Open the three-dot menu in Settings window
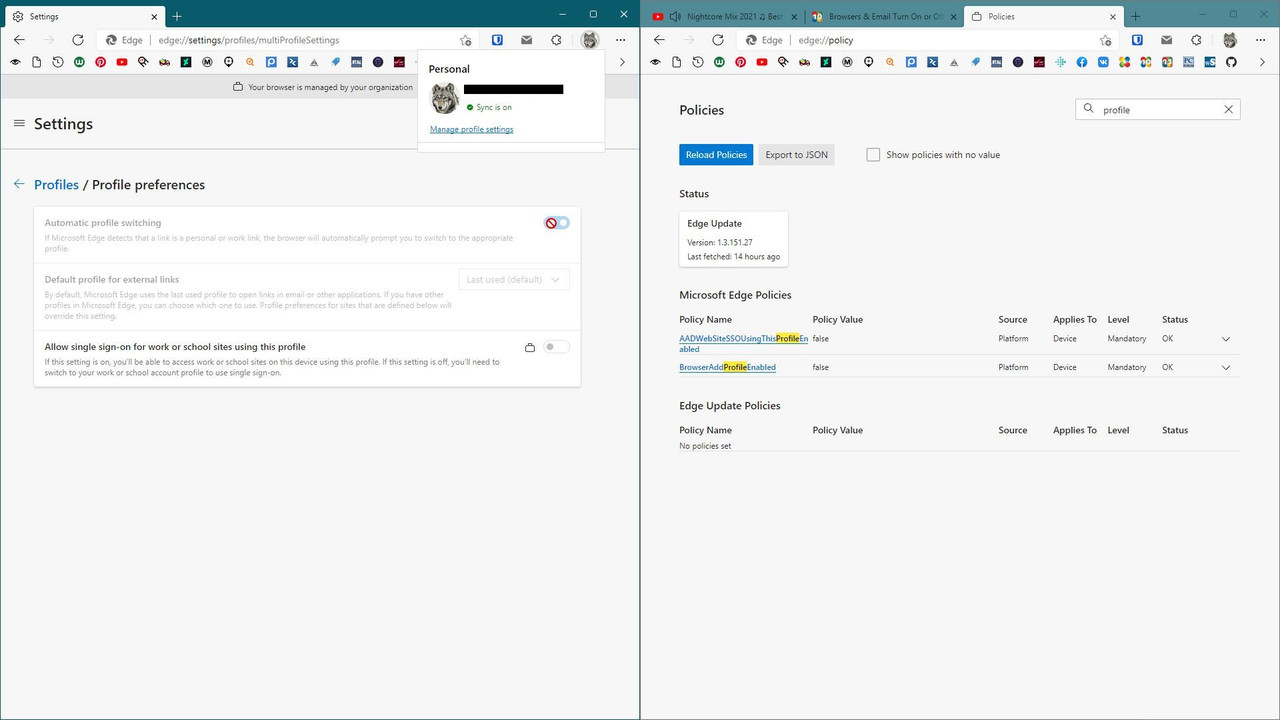This screenshot has width=1280, height=720. (x=621, y=40)
